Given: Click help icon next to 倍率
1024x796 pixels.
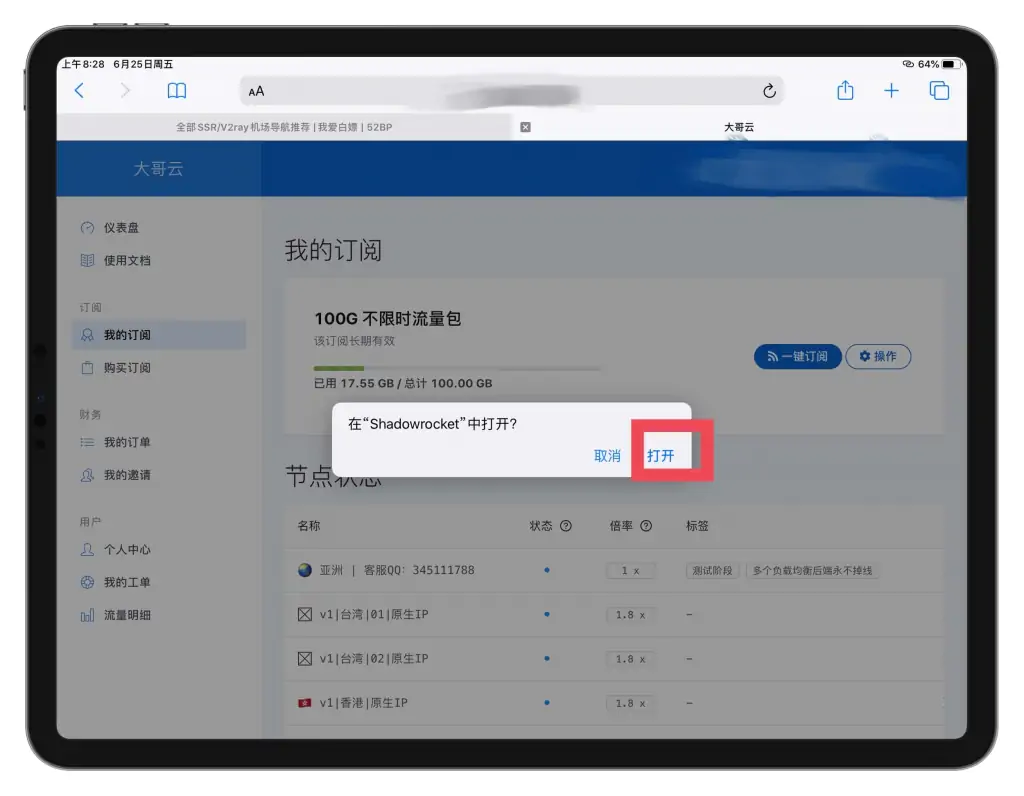Looking at the screenshot, I should pyautogui.click(x=646, y=526).
